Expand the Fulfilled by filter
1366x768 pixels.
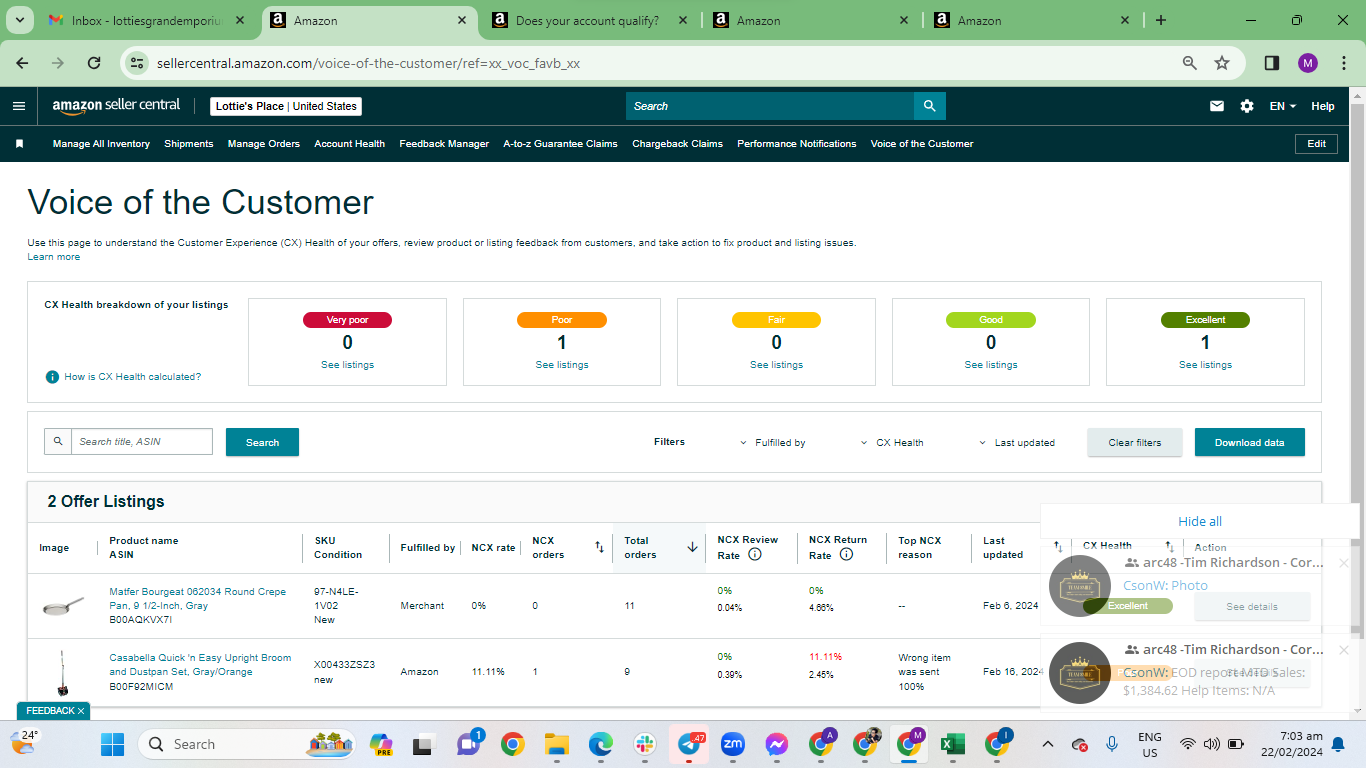[x=772, y=442]
